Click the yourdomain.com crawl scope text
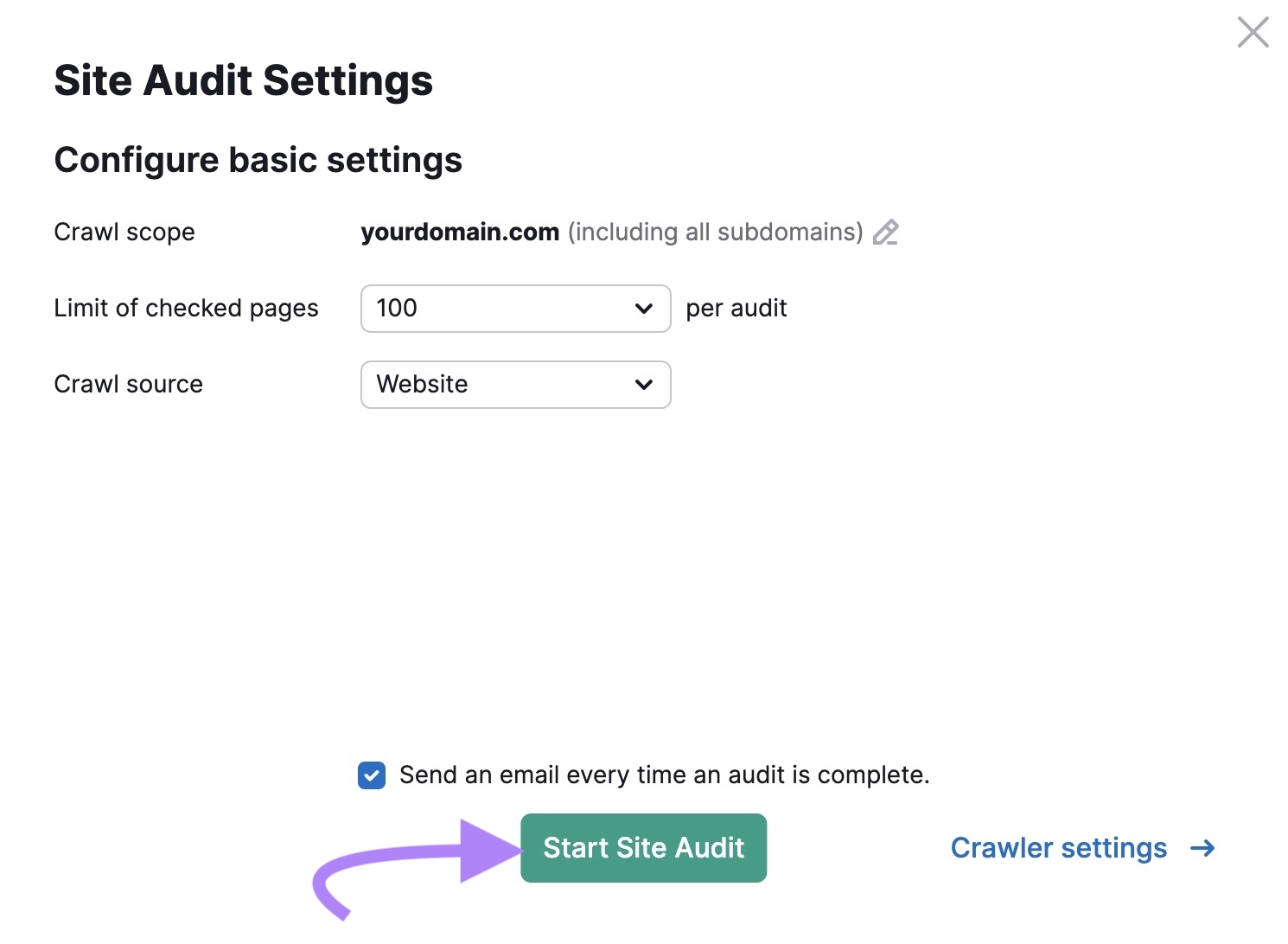This screenshot has height=944, width=1288. click(460, 232)
